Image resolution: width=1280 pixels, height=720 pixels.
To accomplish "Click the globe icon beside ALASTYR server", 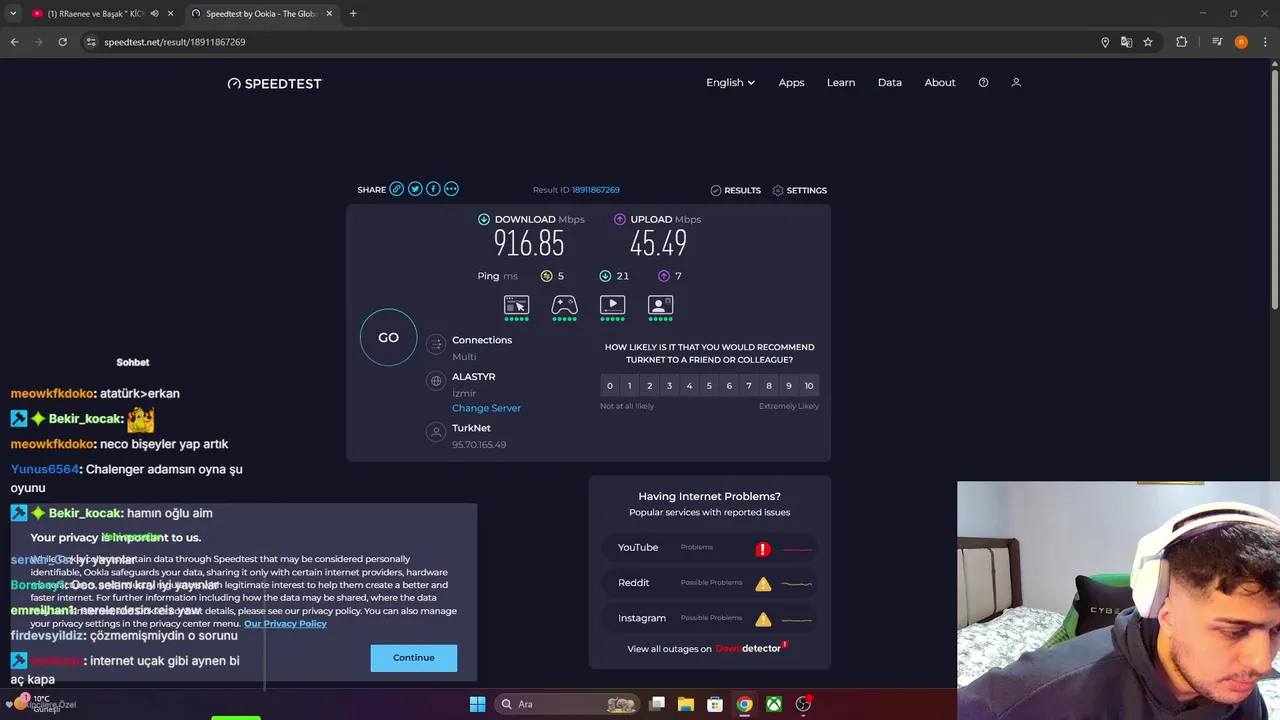I will [x=435, y=380].
